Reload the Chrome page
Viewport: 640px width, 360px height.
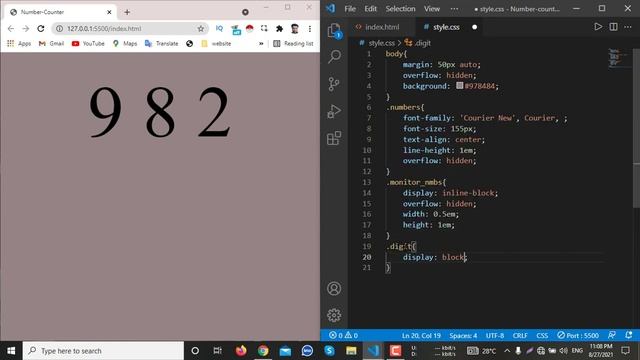tap(40, 28)
